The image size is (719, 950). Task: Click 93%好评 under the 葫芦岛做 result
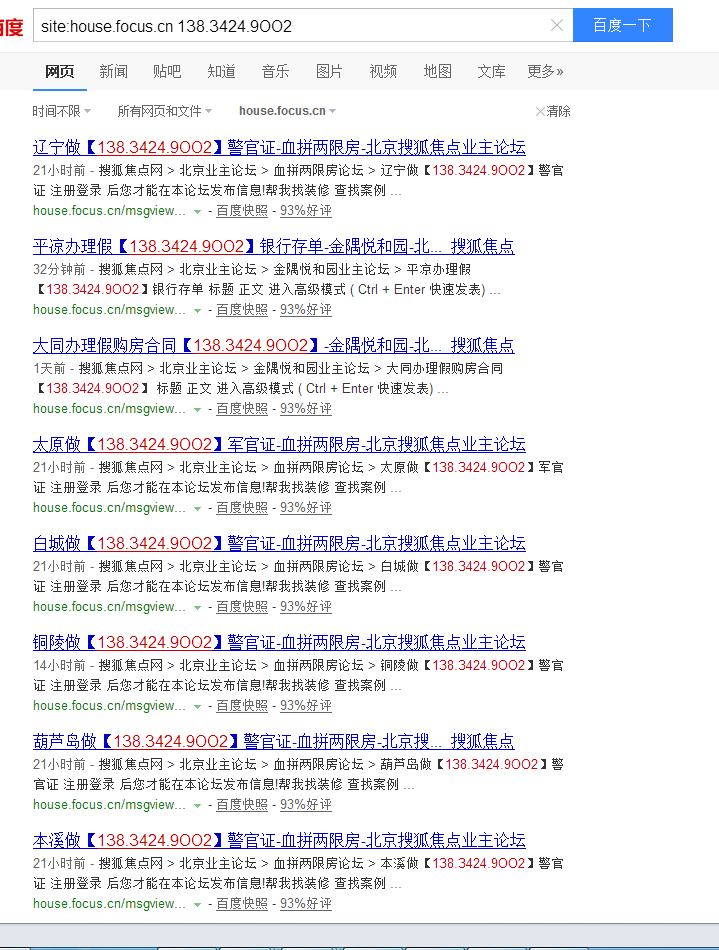pyautogui.click(x=306, y=805)
